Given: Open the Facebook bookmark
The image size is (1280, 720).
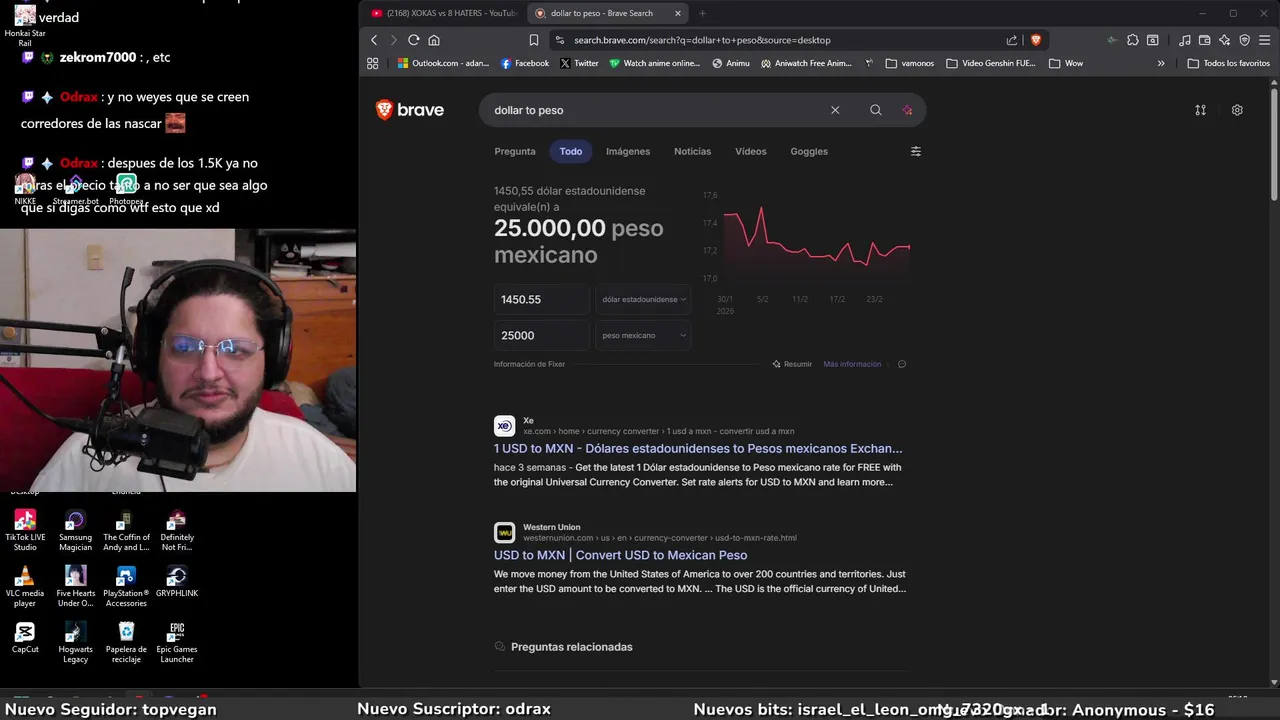Looking at the screenshot, I should click(525, 63).
